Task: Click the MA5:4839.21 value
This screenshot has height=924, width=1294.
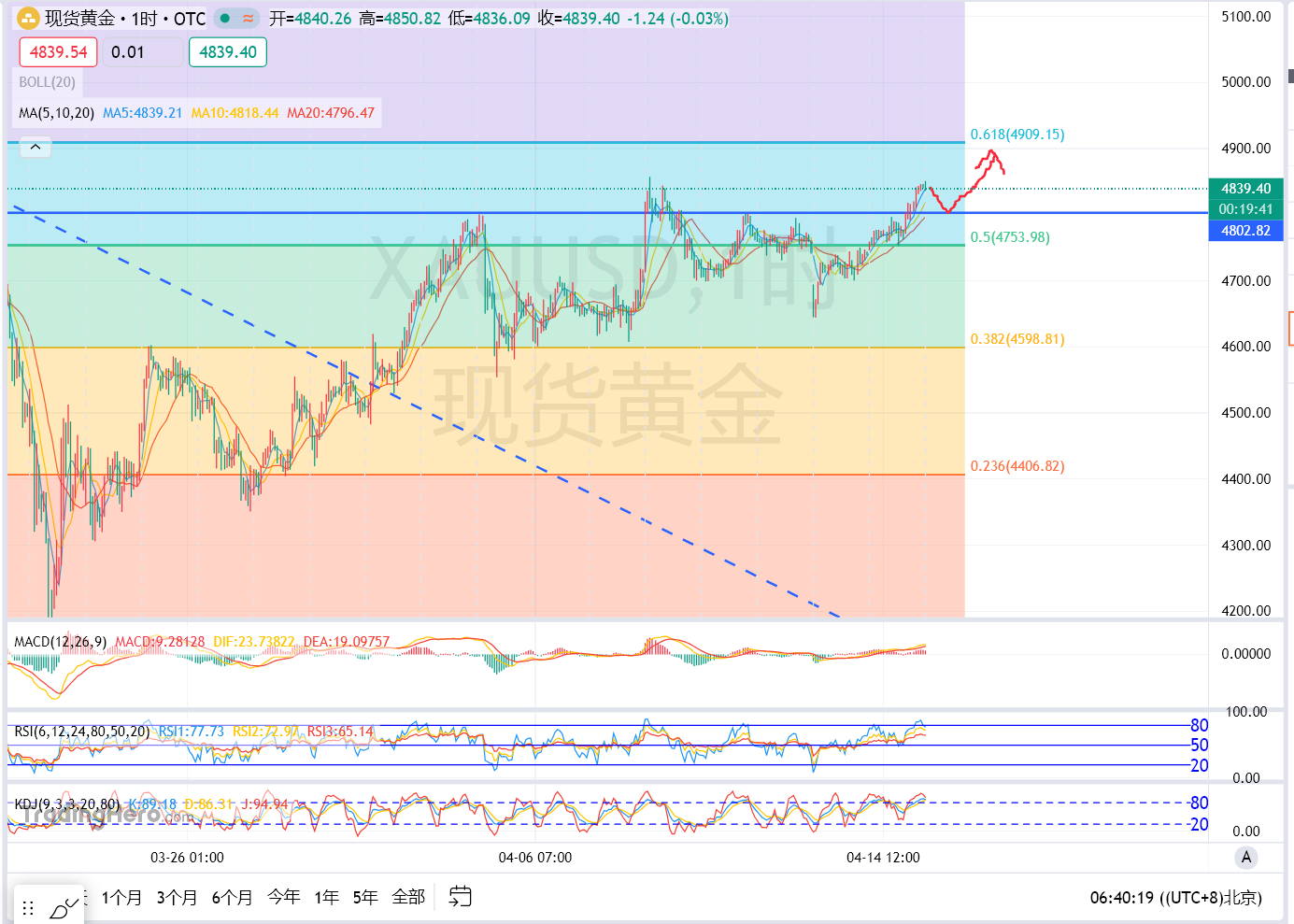Action: (x=143, y=113)
